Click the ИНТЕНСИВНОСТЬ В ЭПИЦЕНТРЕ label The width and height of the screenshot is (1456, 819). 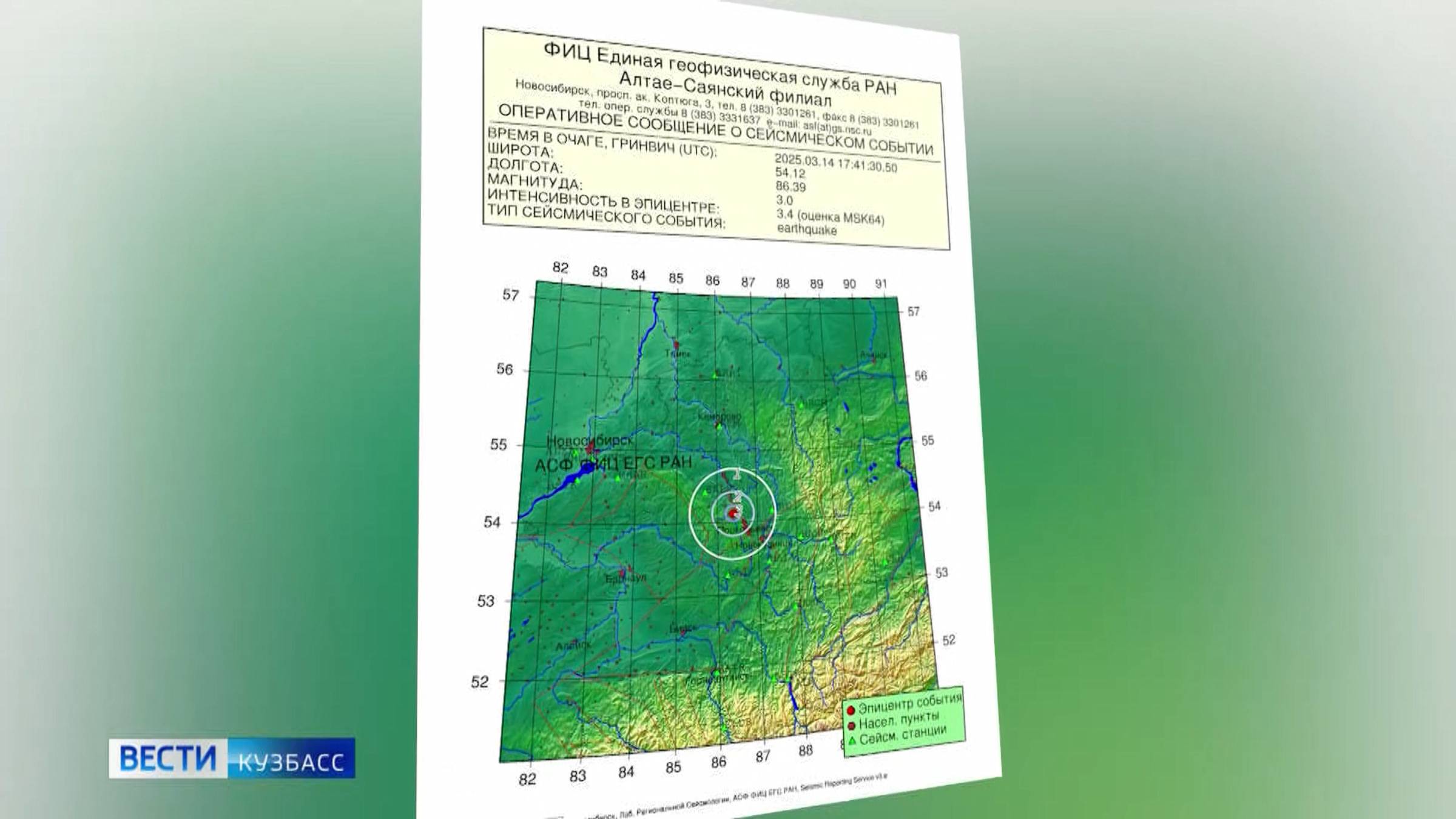coord(604,200)
